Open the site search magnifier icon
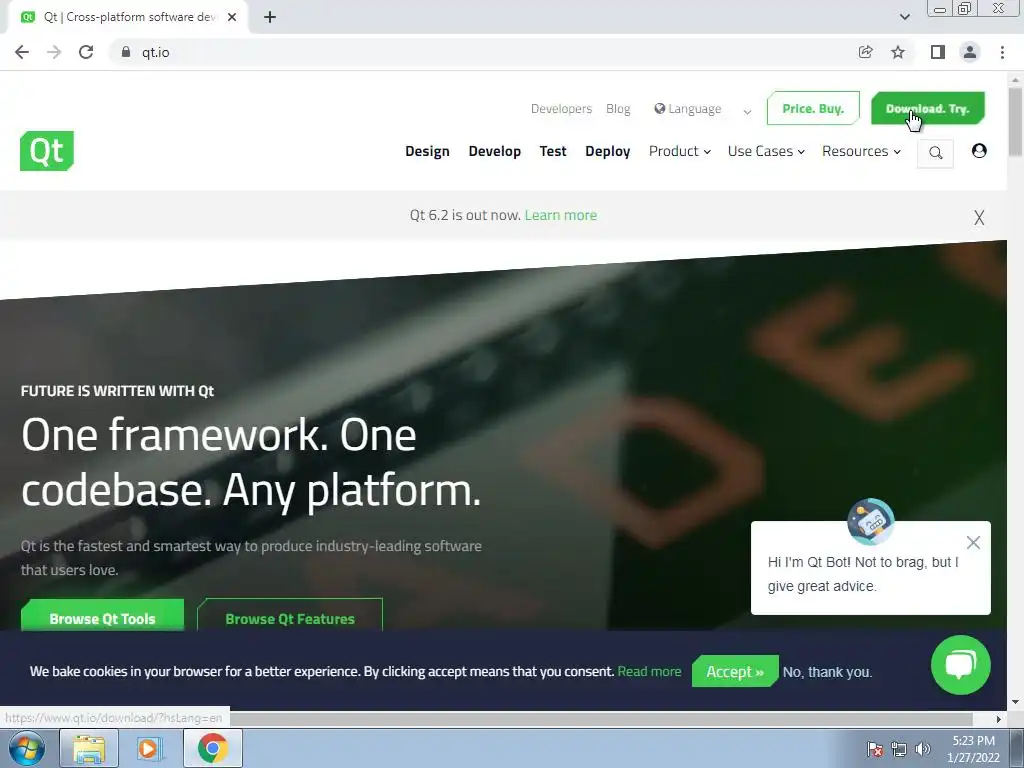 935,153
